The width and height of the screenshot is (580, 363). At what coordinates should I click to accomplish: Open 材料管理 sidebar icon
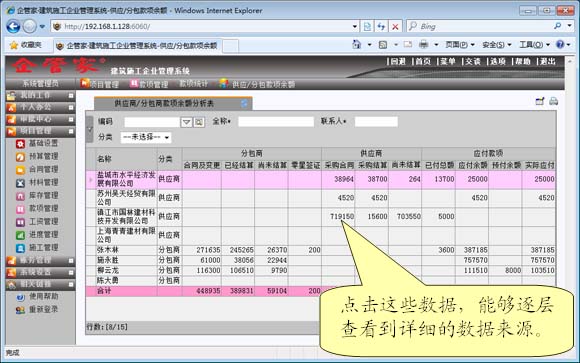20,183
